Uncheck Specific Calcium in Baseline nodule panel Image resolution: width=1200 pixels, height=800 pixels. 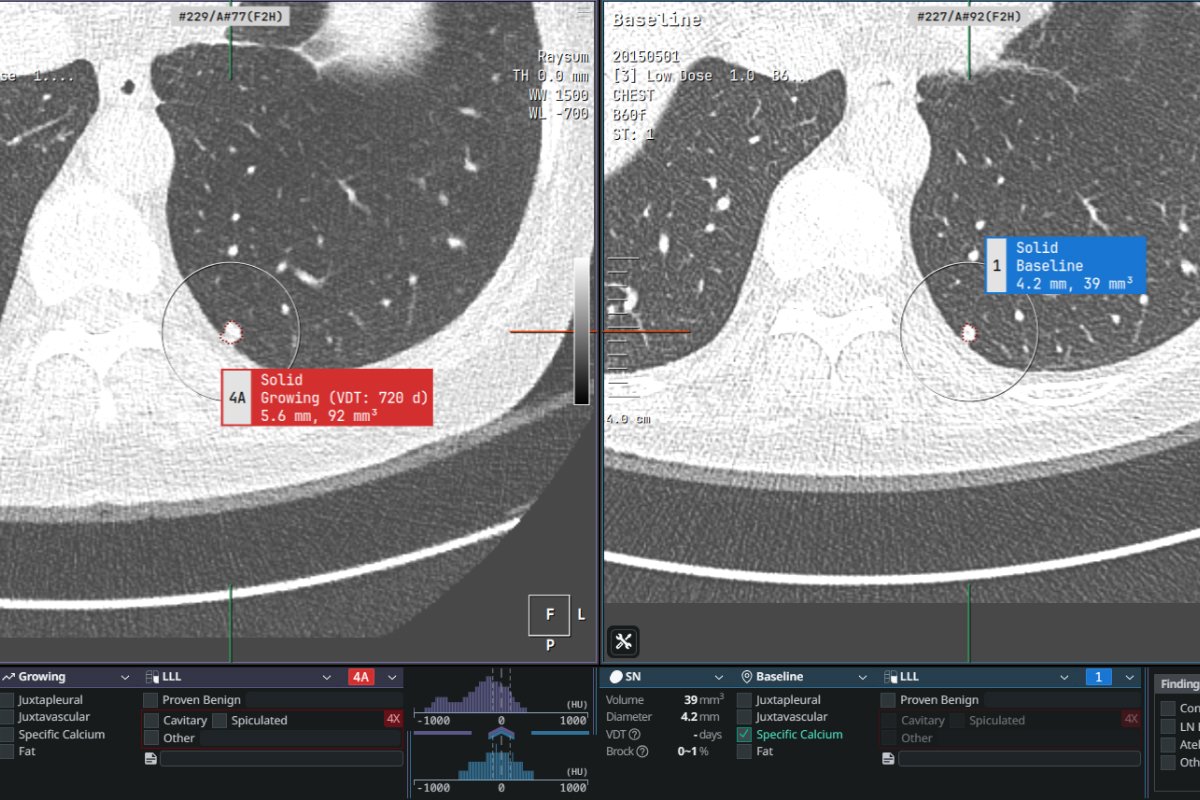(x=745, y=734)
